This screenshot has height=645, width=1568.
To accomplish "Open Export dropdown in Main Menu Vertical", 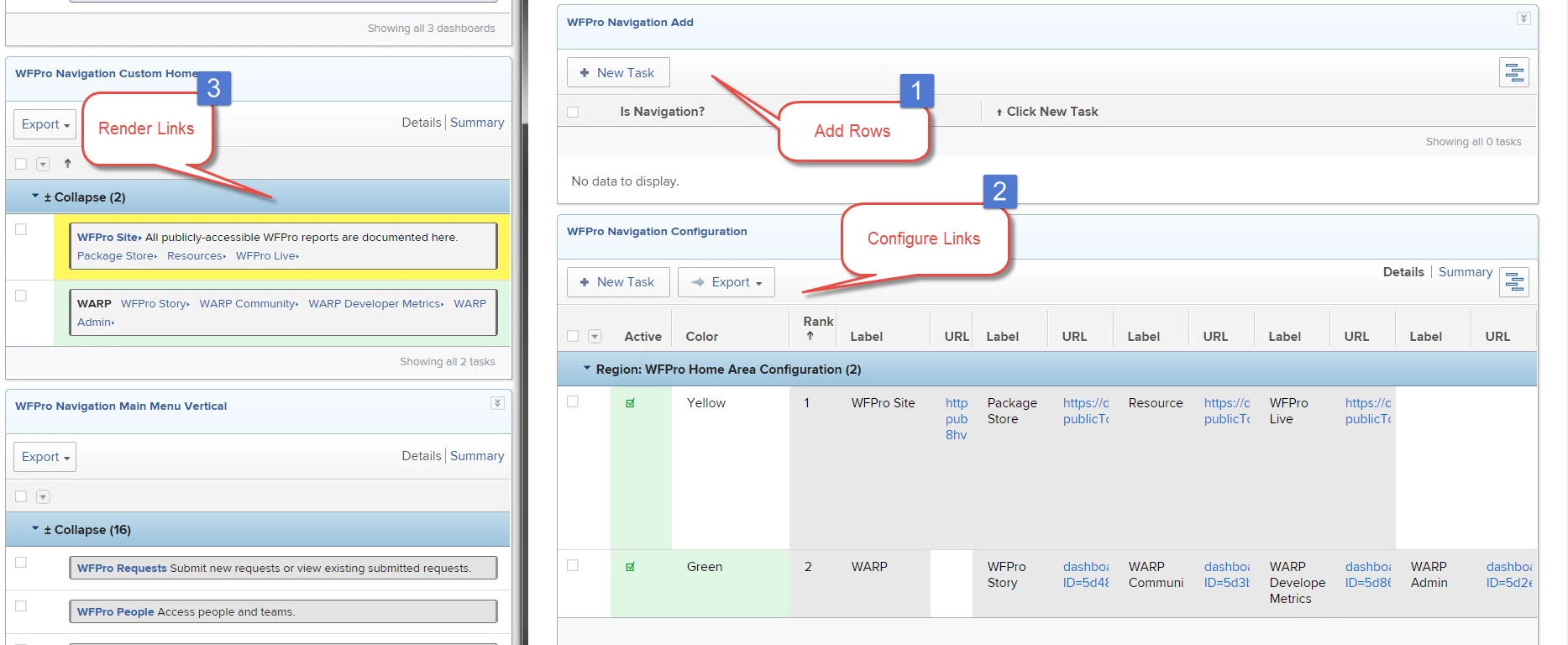I will [x=45, y=457].
